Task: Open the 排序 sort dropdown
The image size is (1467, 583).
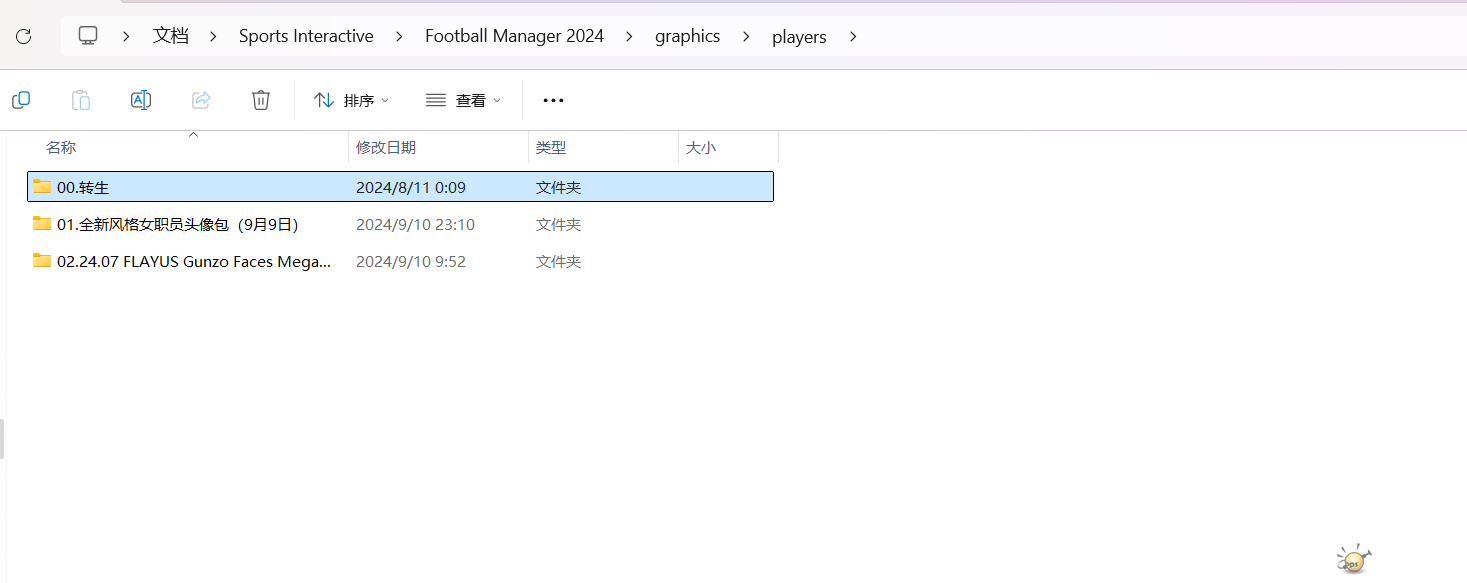Action: click(352, 100)
